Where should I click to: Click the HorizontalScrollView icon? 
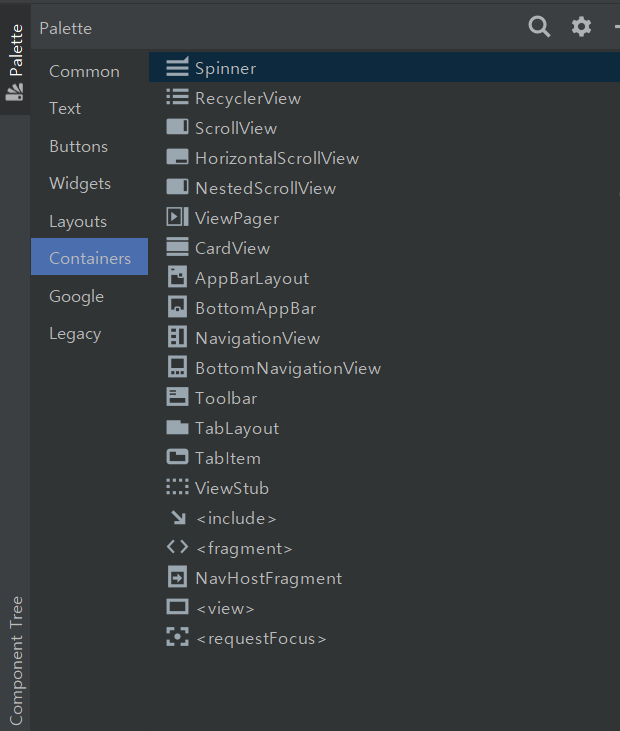[178, 157]
